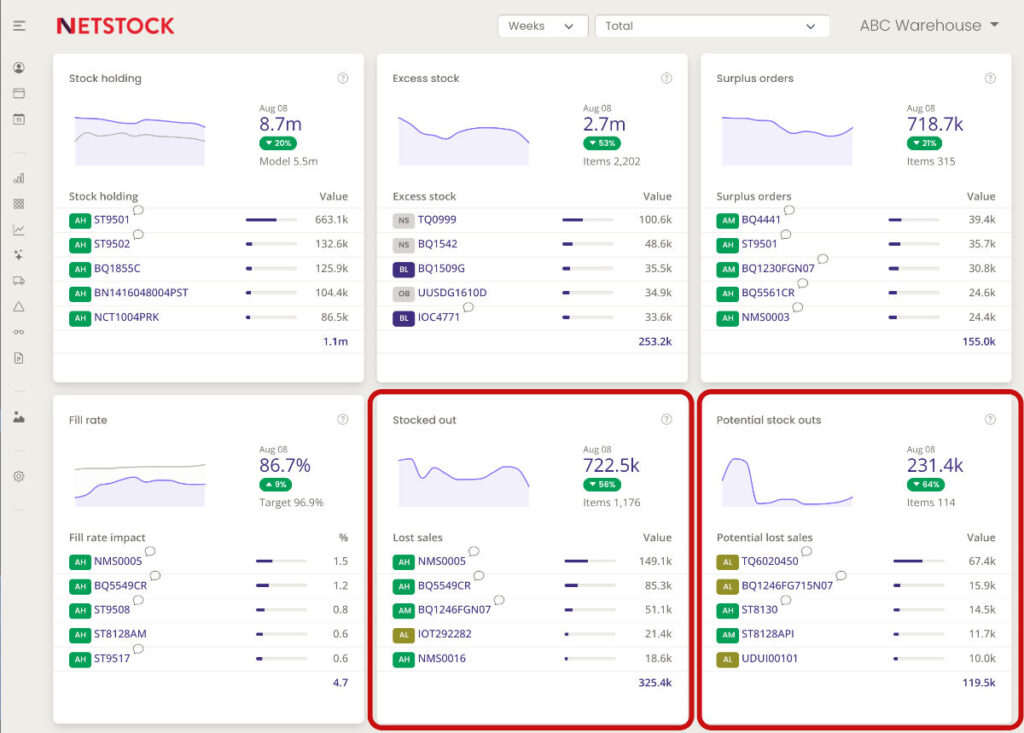Image resolution: width=1024 pixels, height=733 pixels.
Task: Select the grid dashboard icon in sidebar
Action: pos(17,204)
